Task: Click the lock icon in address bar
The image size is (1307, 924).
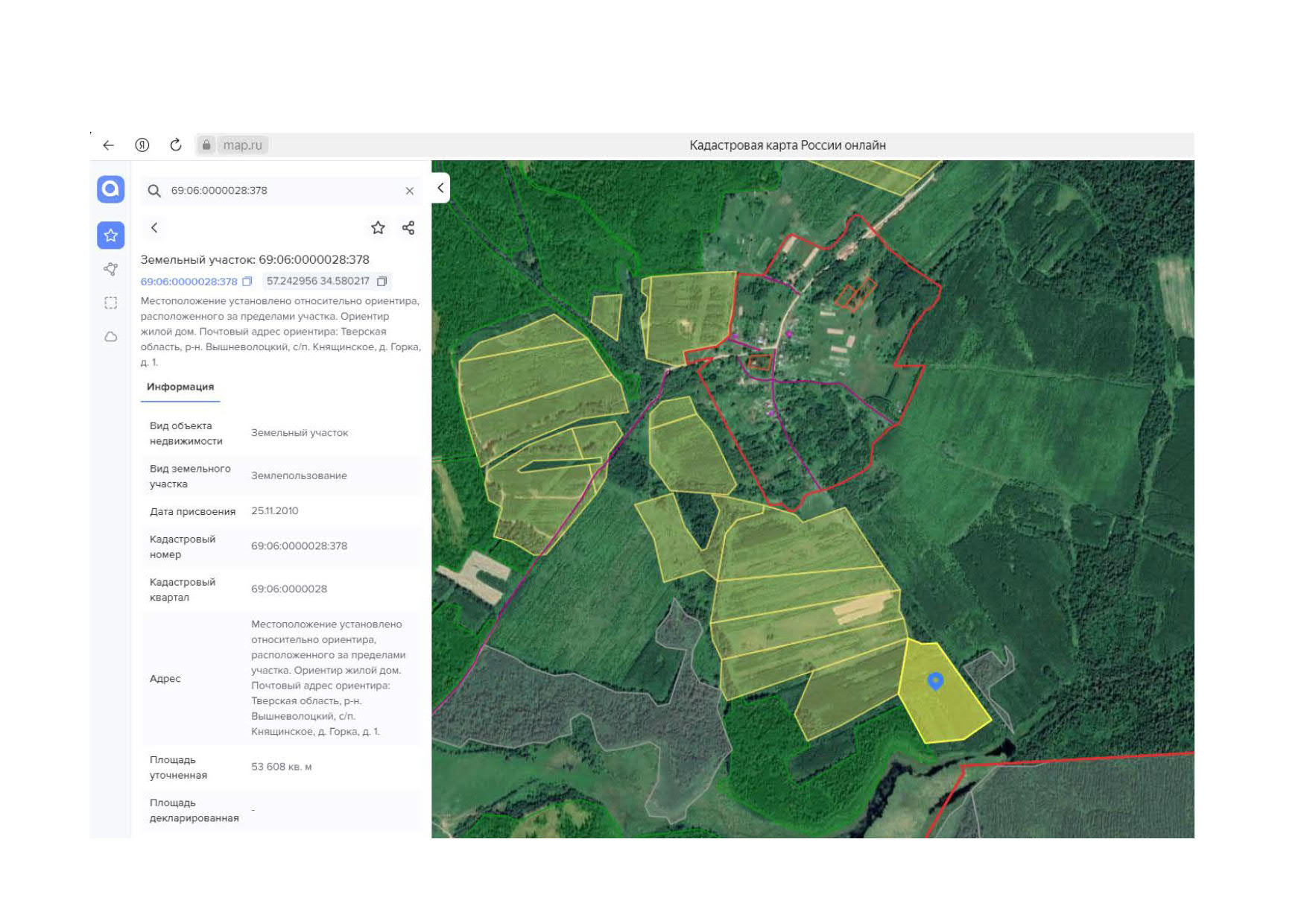Action: [x=206, y=145]
